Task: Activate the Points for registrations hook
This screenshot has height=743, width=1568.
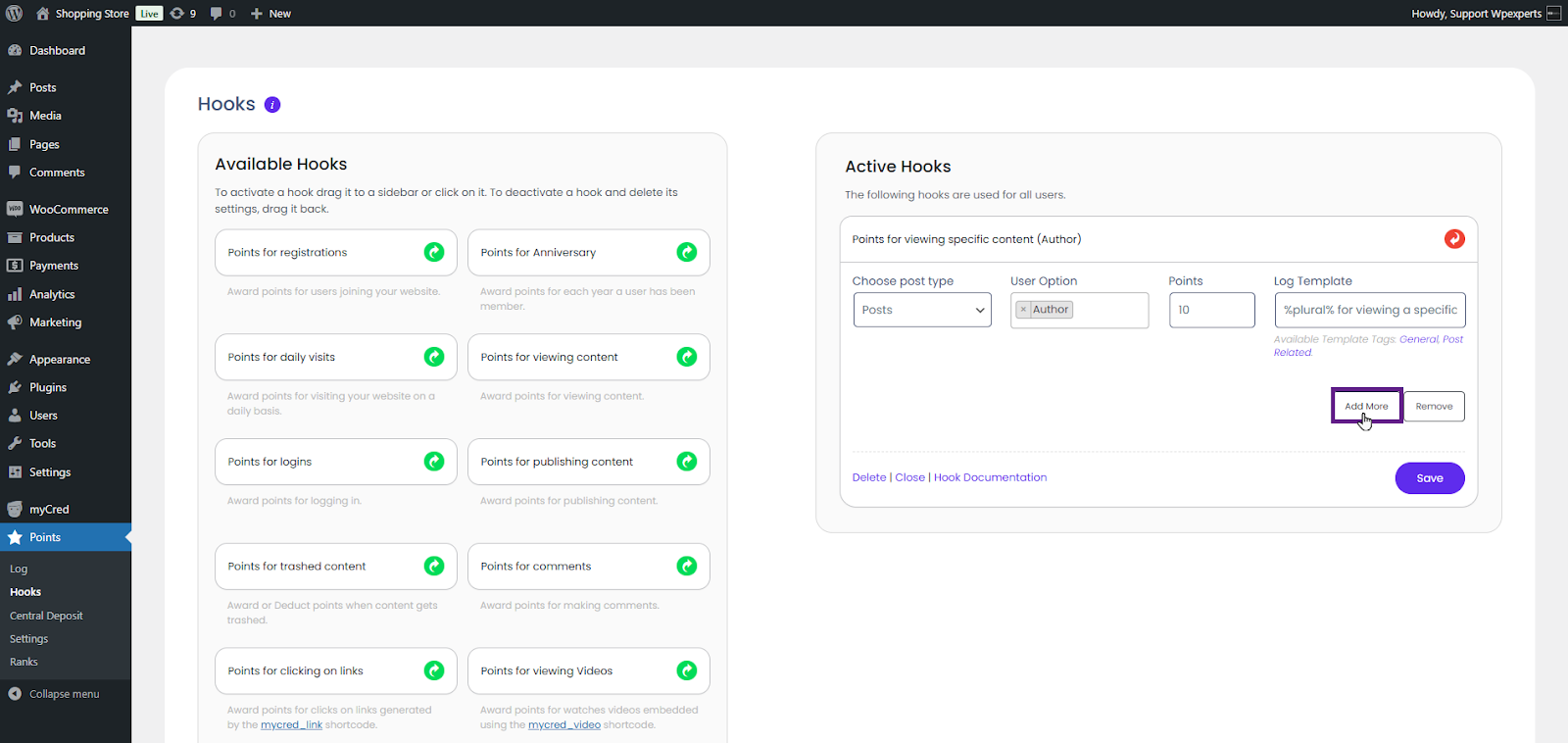Action: tap(433, 253)
